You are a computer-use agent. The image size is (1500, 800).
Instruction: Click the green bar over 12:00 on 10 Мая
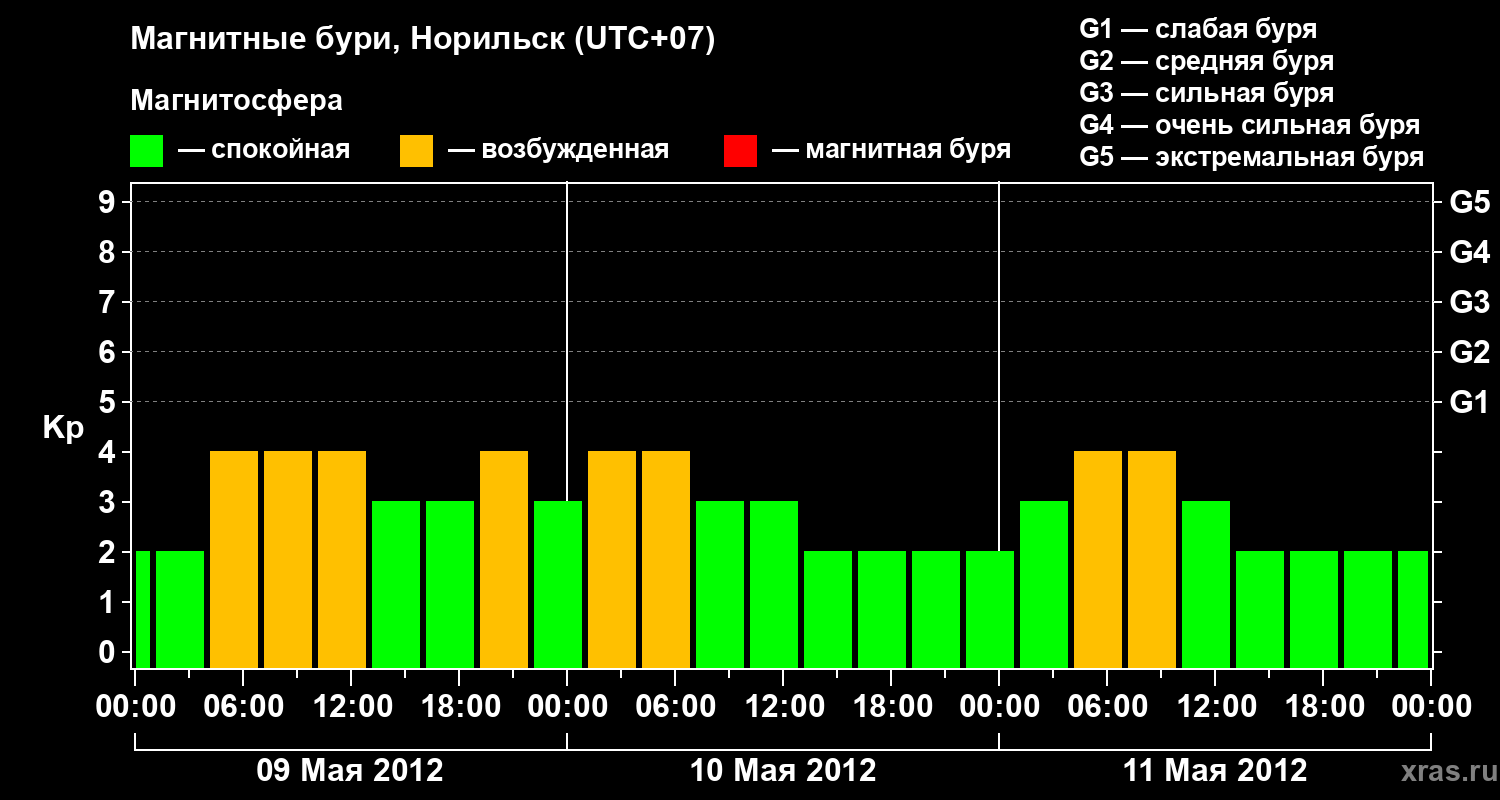(x=774, y=584)
